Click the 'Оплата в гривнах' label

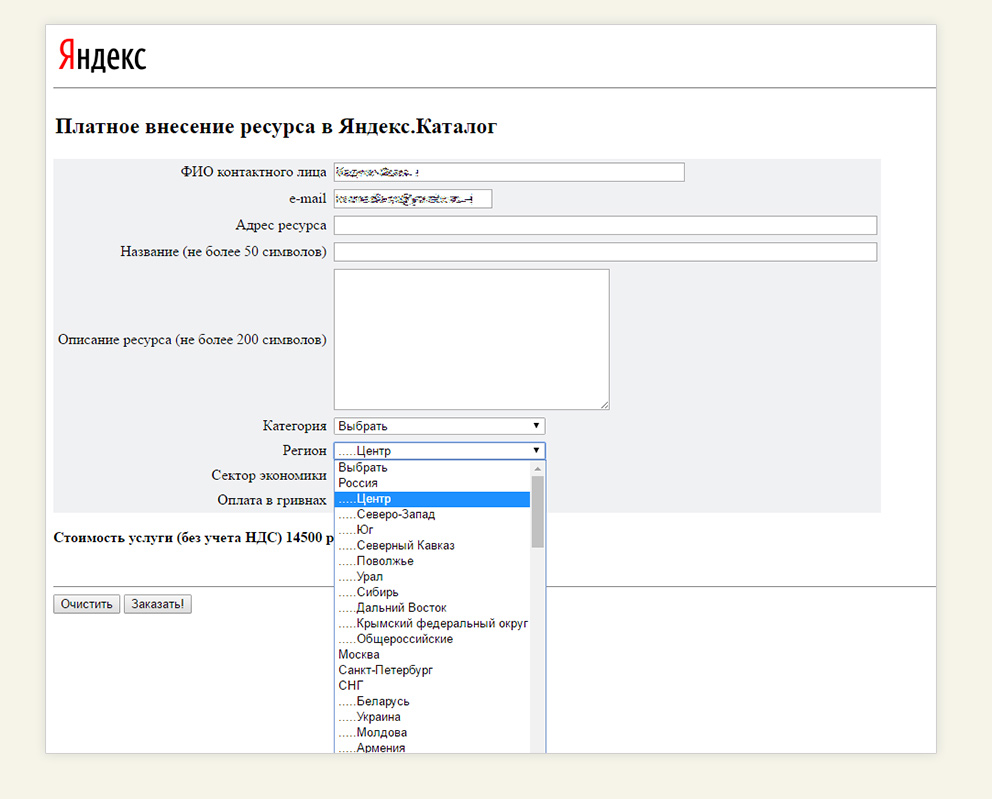pos(272,500)
